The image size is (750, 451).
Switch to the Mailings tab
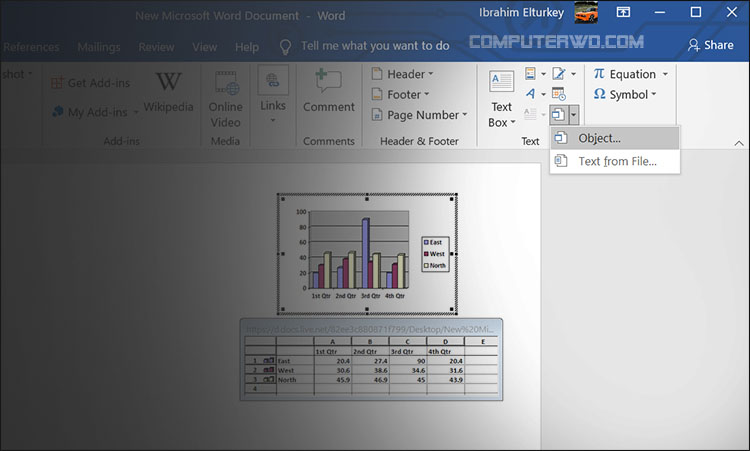[x=99, y=47]
